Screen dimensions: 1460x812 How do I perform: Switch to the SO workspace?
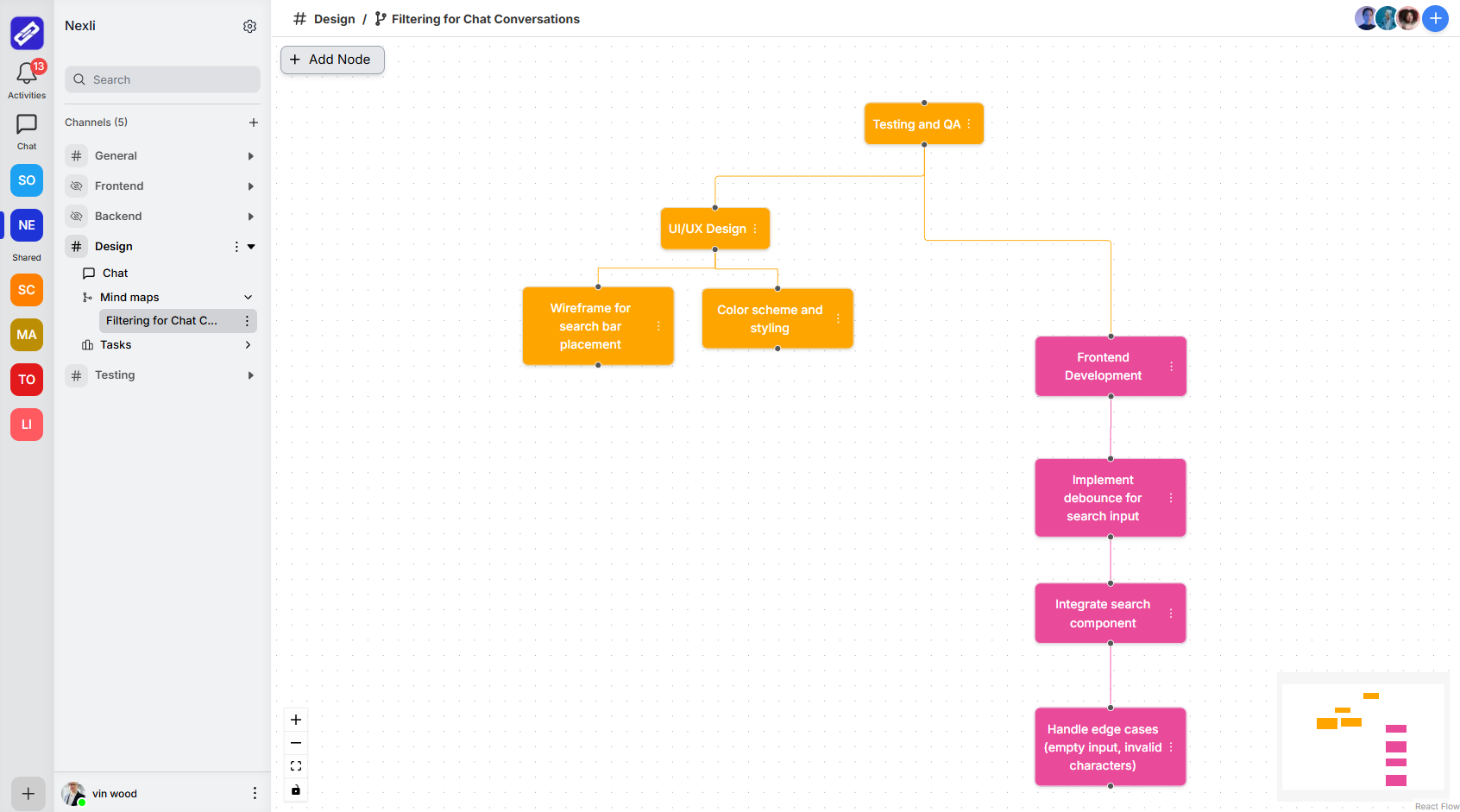click(27, 180)
